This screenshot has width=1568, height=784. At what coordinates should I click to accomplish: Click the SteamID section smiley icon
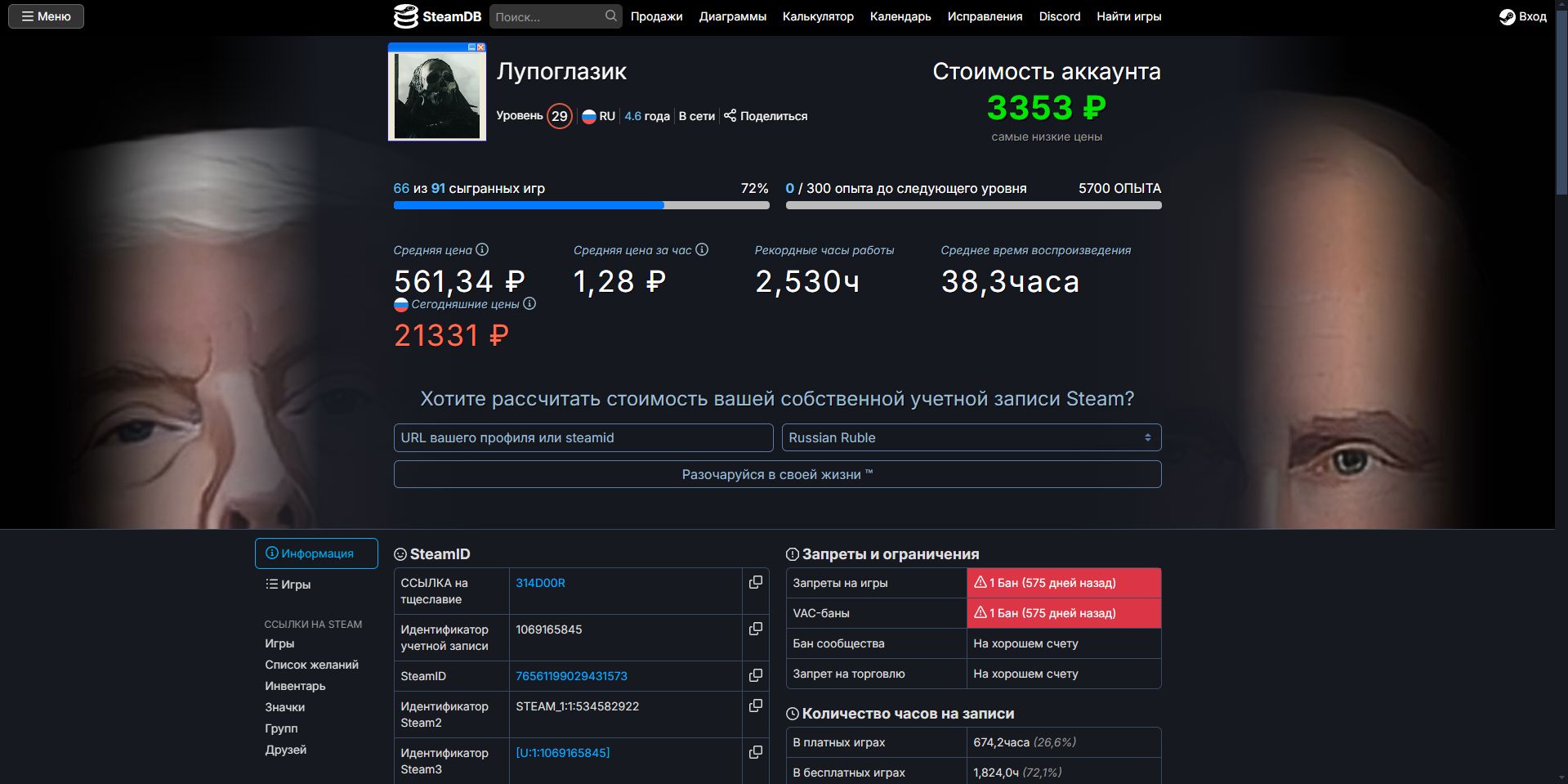click(x=400, y=554)
